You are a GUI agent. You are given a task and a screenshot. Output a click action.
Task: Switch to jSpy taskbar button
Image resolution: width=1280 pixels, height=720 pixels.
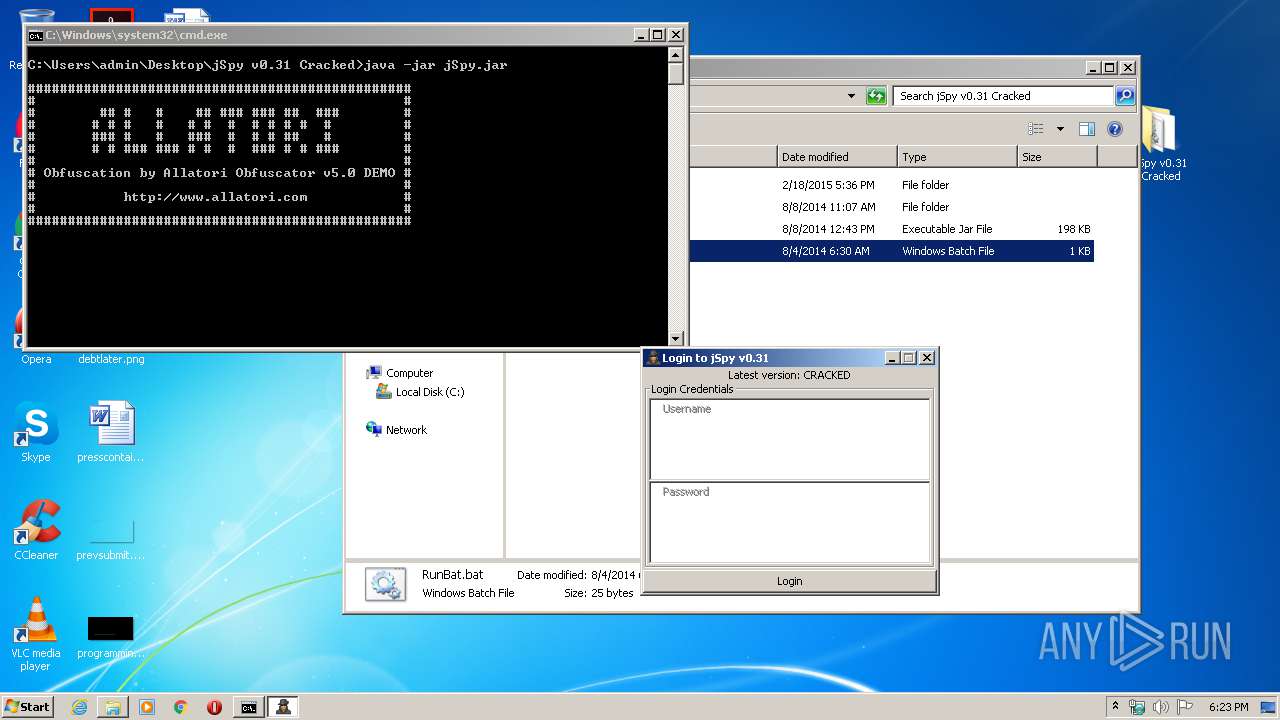coord(284,707)
